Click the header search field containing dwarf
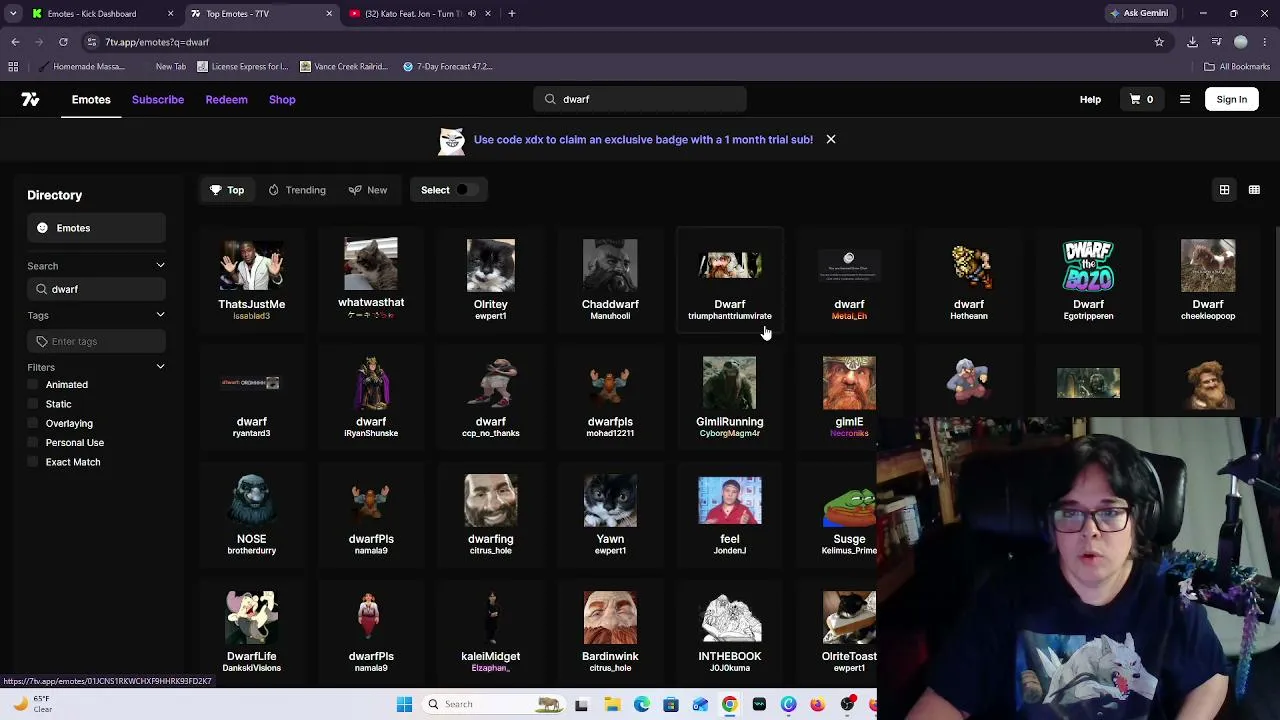Screen dimensions: 1280x720 click(640, 99)
